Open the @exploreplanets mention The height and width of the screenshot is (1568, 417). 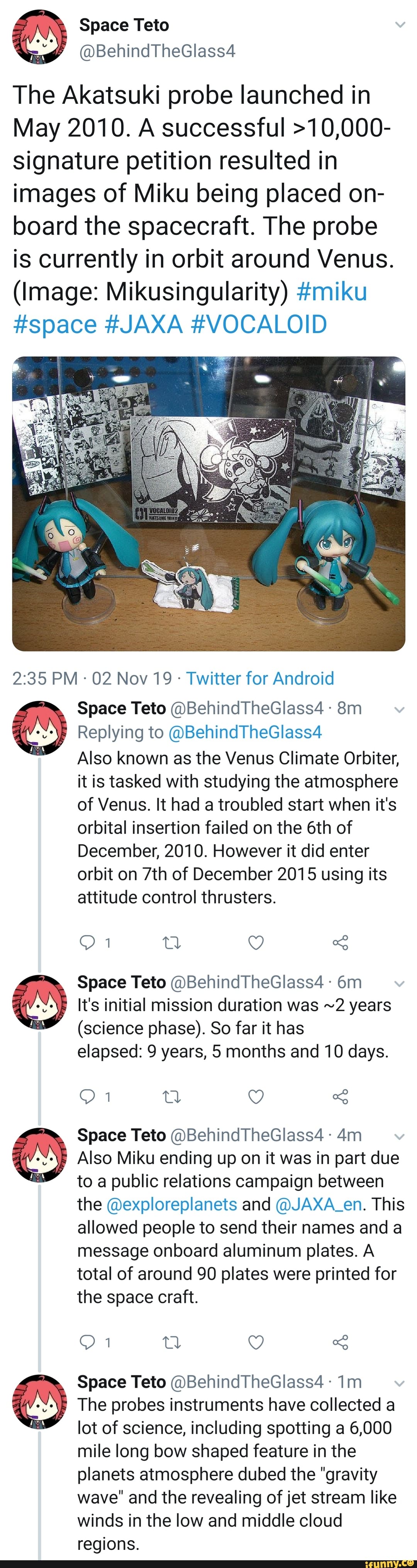click(x=172, y=1204)
